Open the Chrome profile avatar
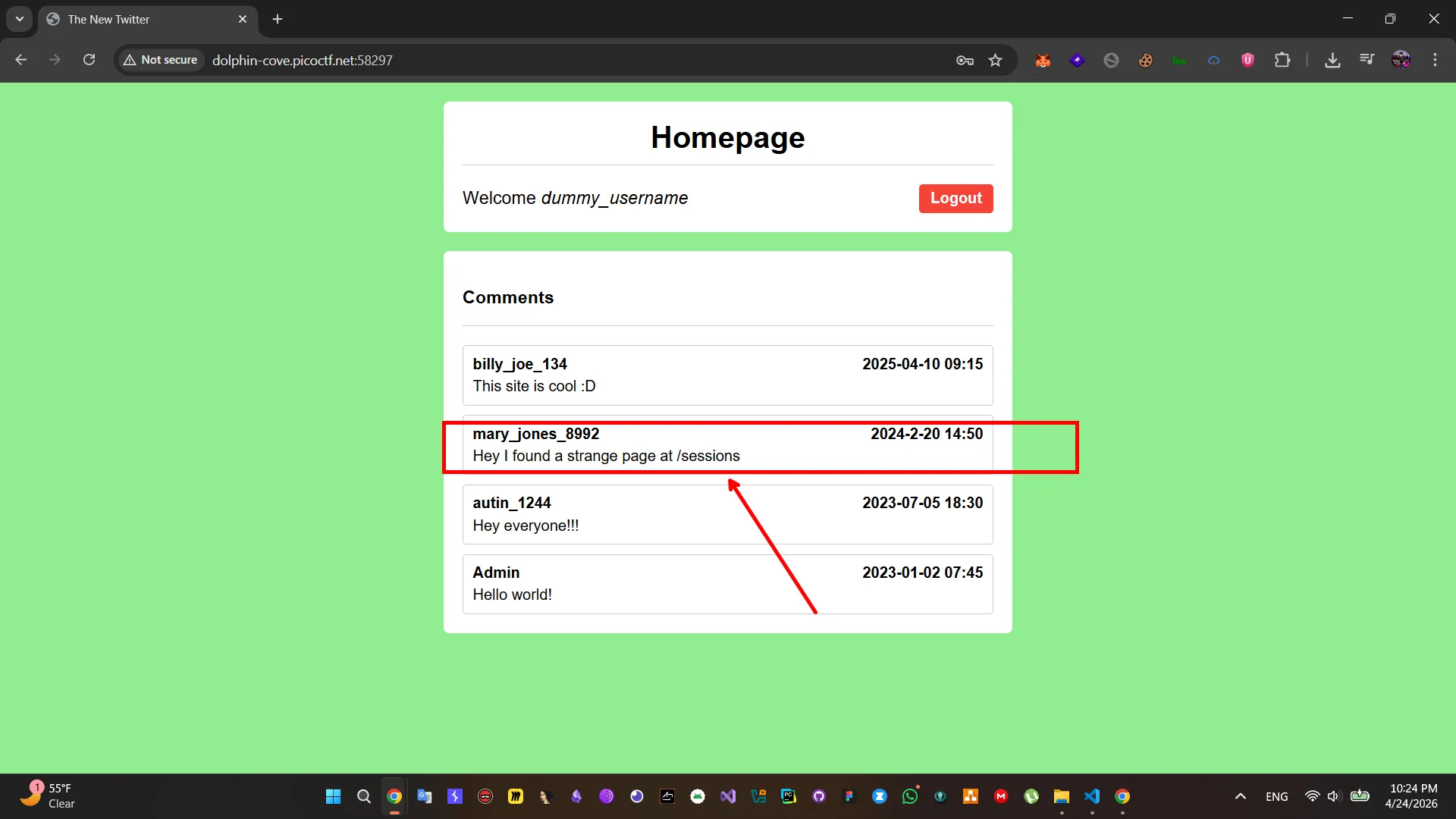 (1401, 60)
